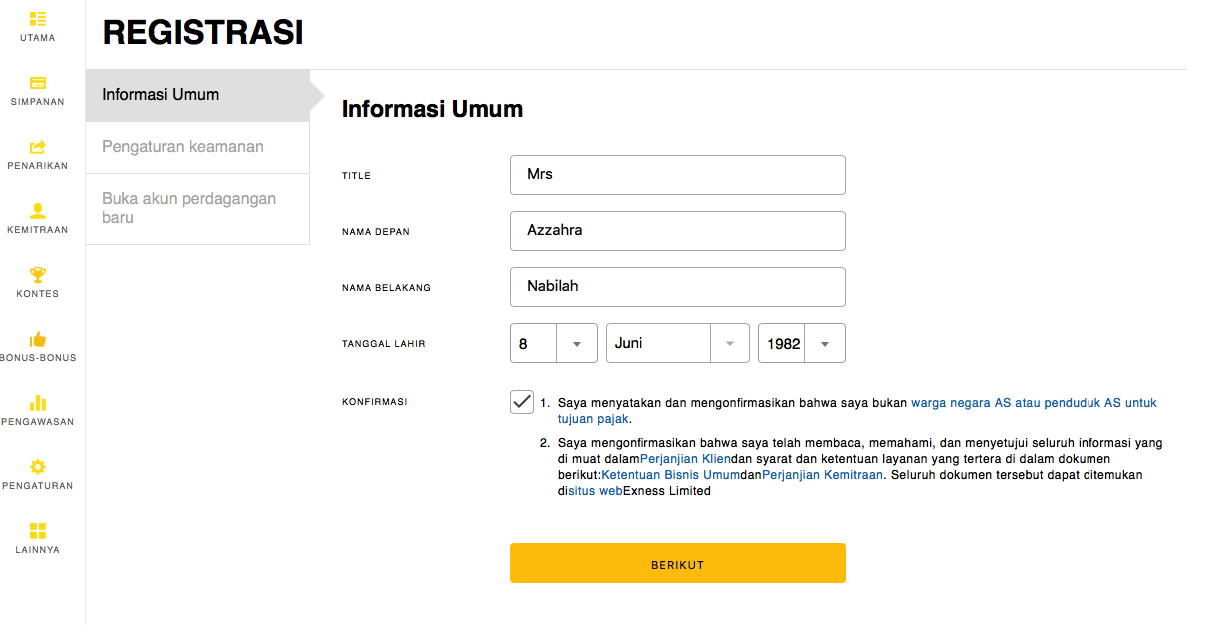Viewport: 1206px width, 625px height.
Task: Open the Kontes trophy icon
Action: coord(38,275)
